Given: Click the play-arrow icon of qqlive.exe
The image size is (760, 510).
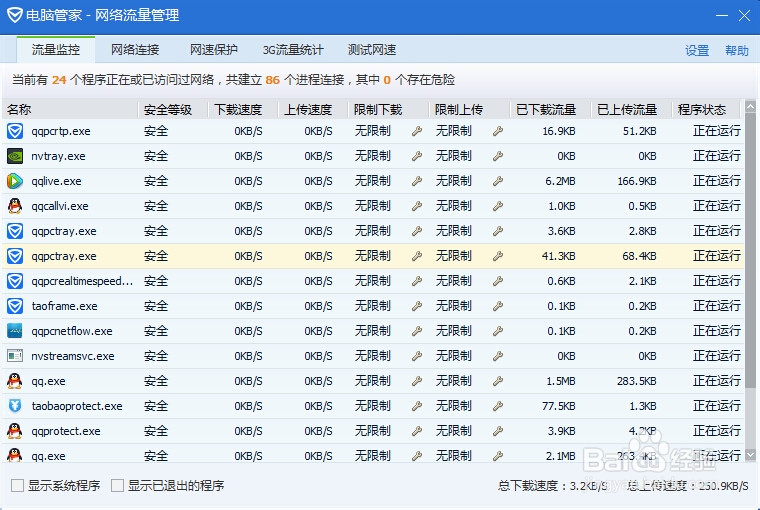Looking at the screenshot, I should tap(15, 181).
